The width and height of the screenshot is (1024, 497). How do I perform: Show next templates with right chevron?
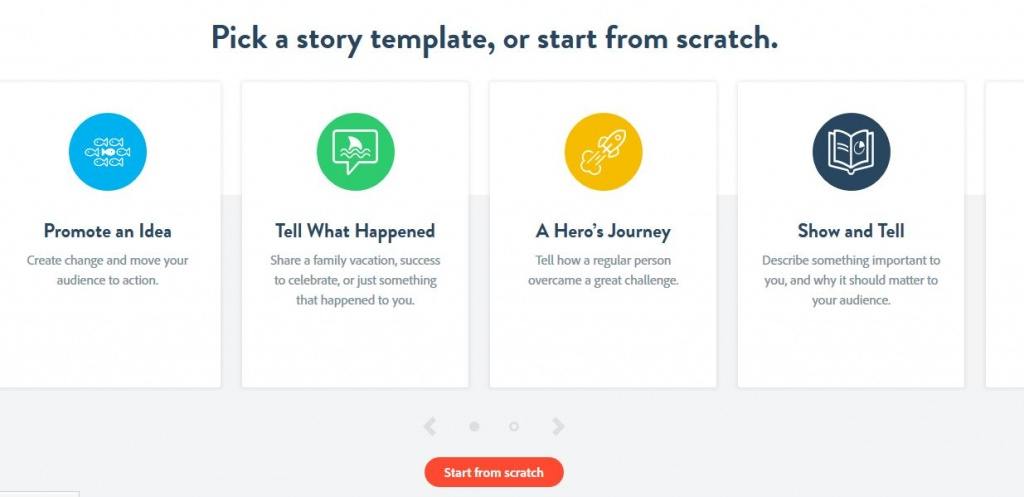558,426
